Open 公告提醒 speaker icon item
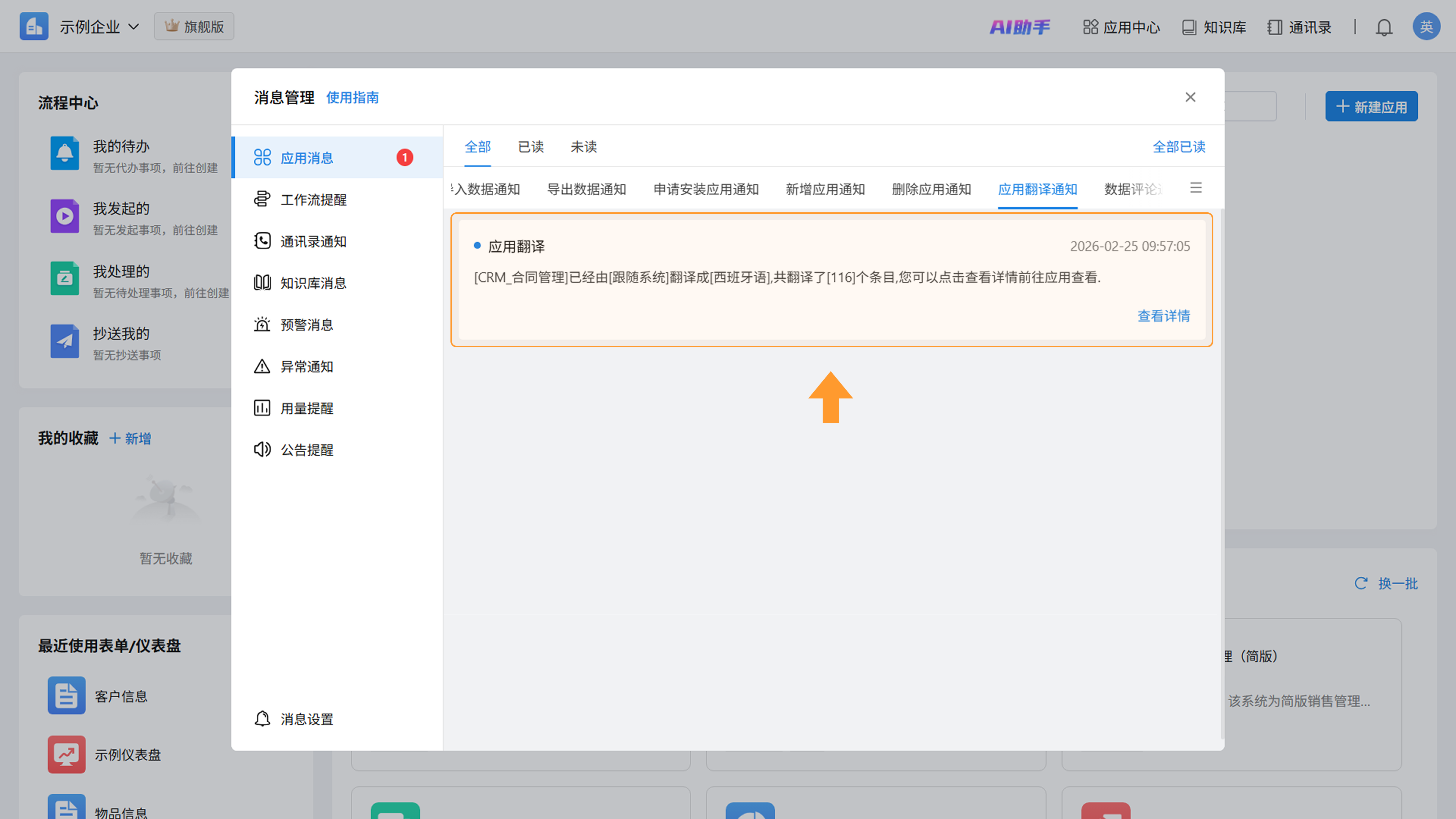The width and height of the screenshot is (1456, 819). click(x=306, y=450)
